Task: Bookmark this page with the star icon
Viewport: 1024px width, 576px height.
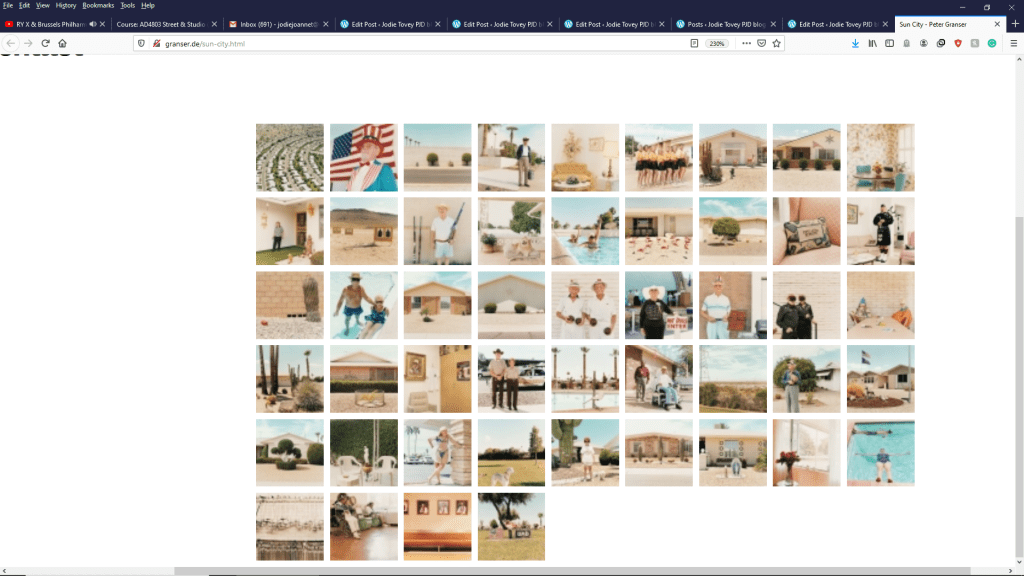Action: pyautogui.click(x=777, y=43)
